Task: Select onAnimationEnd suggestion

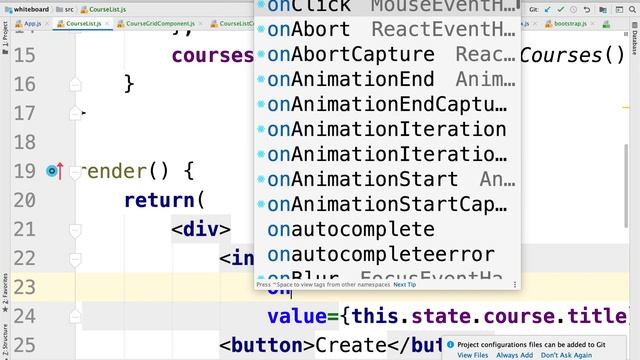Action: coord(387,79)
